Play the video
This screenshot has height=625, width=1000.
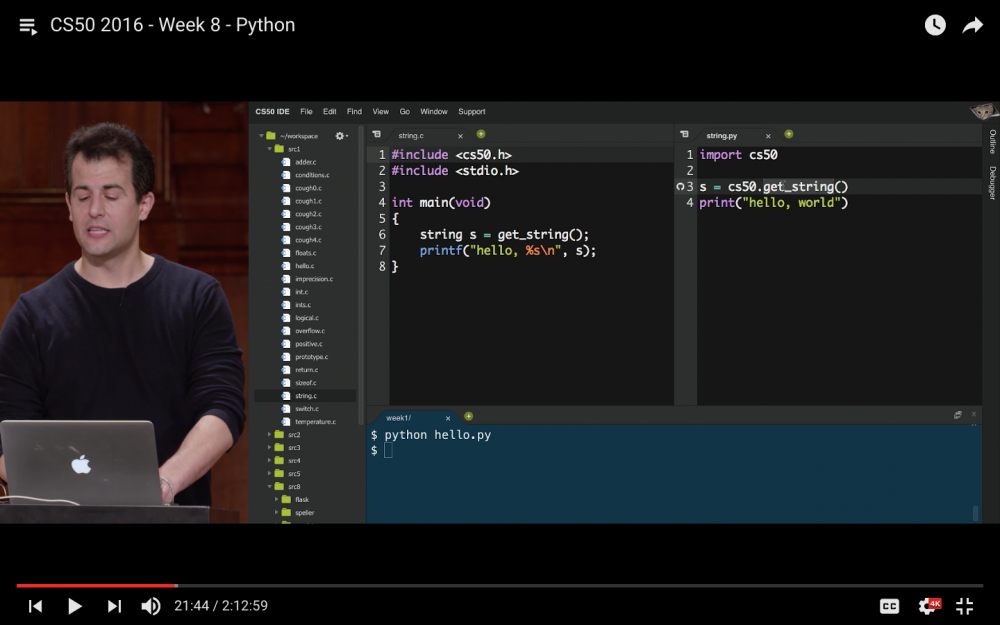coord(74,606)
